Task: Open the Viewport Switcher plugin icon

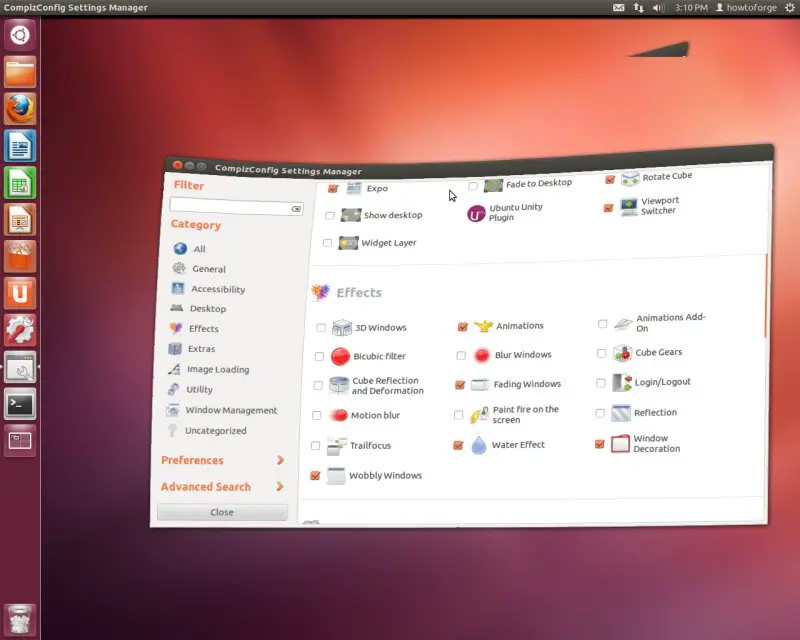Action: coord(629,207)
